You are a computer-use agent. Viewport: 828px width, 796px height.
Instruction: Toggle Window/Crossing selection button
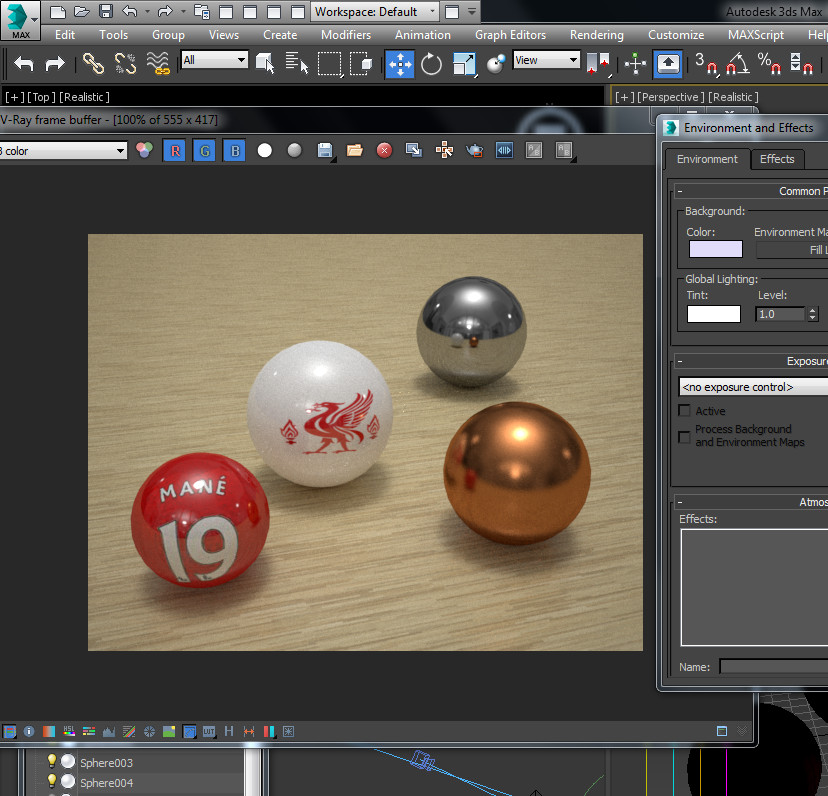click(361, 64)
